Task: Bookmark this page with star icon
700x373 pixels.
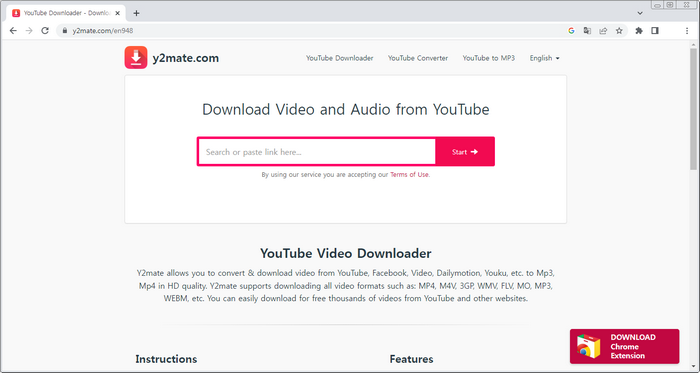Action: click(x=619, y=31)
